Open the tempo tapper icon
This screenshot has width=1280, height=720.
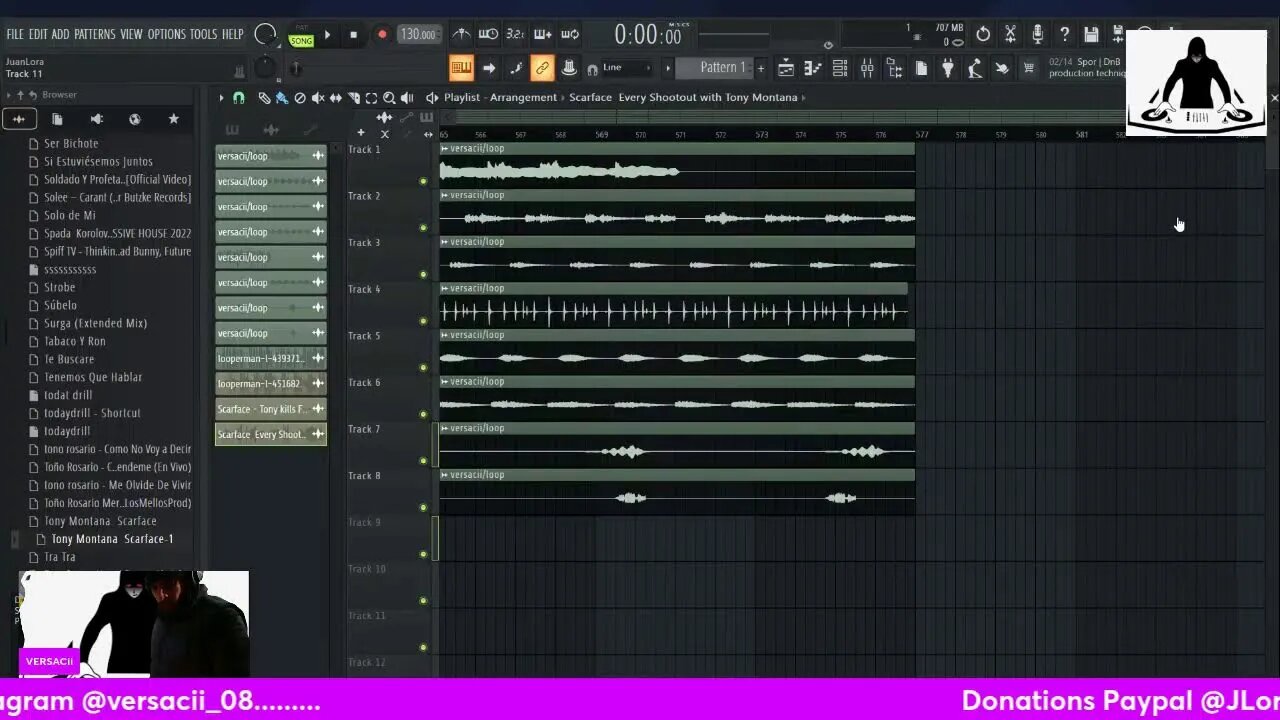click(x=975, y=68)
